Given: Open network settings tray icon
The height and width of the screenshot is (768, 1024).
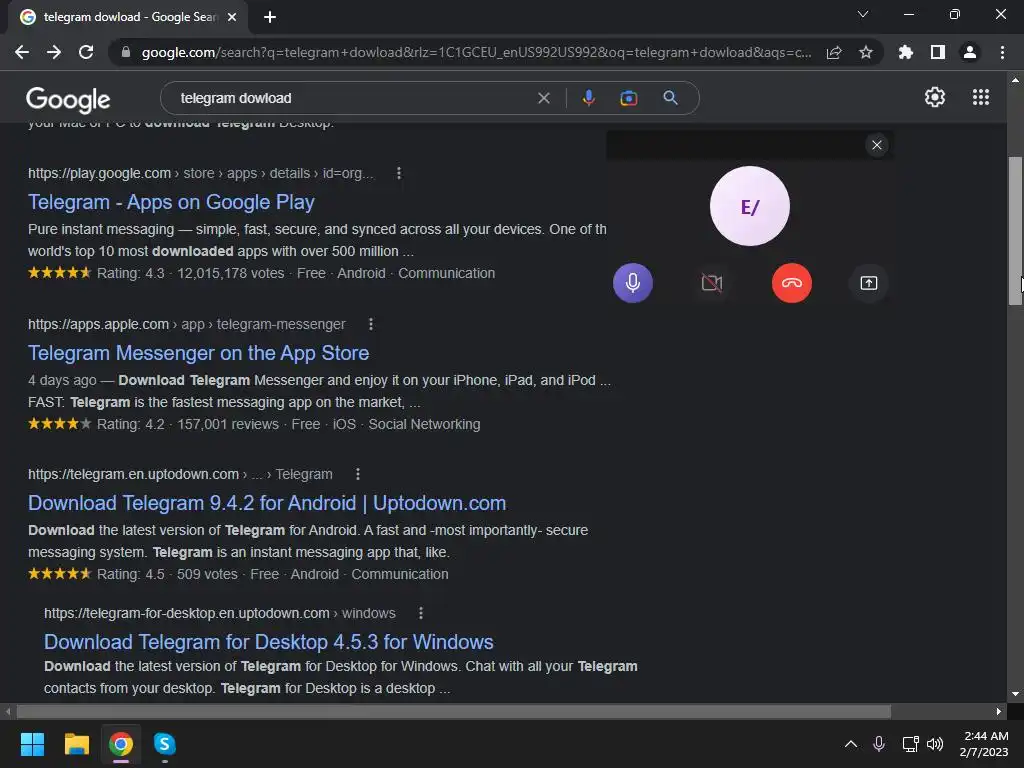Looking at the screenshot, I should coord(910,744).
